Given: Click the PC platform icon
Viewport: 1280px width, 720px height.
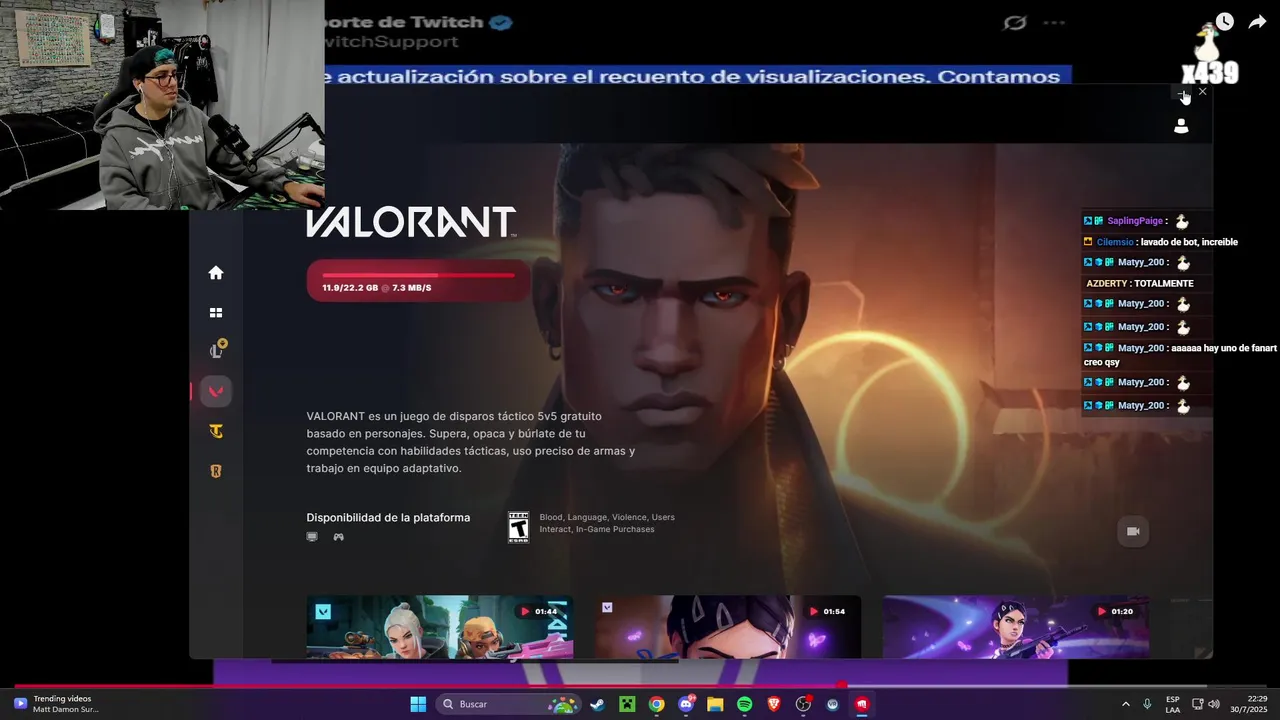Looking at the screenshot, I should [312, 537].
